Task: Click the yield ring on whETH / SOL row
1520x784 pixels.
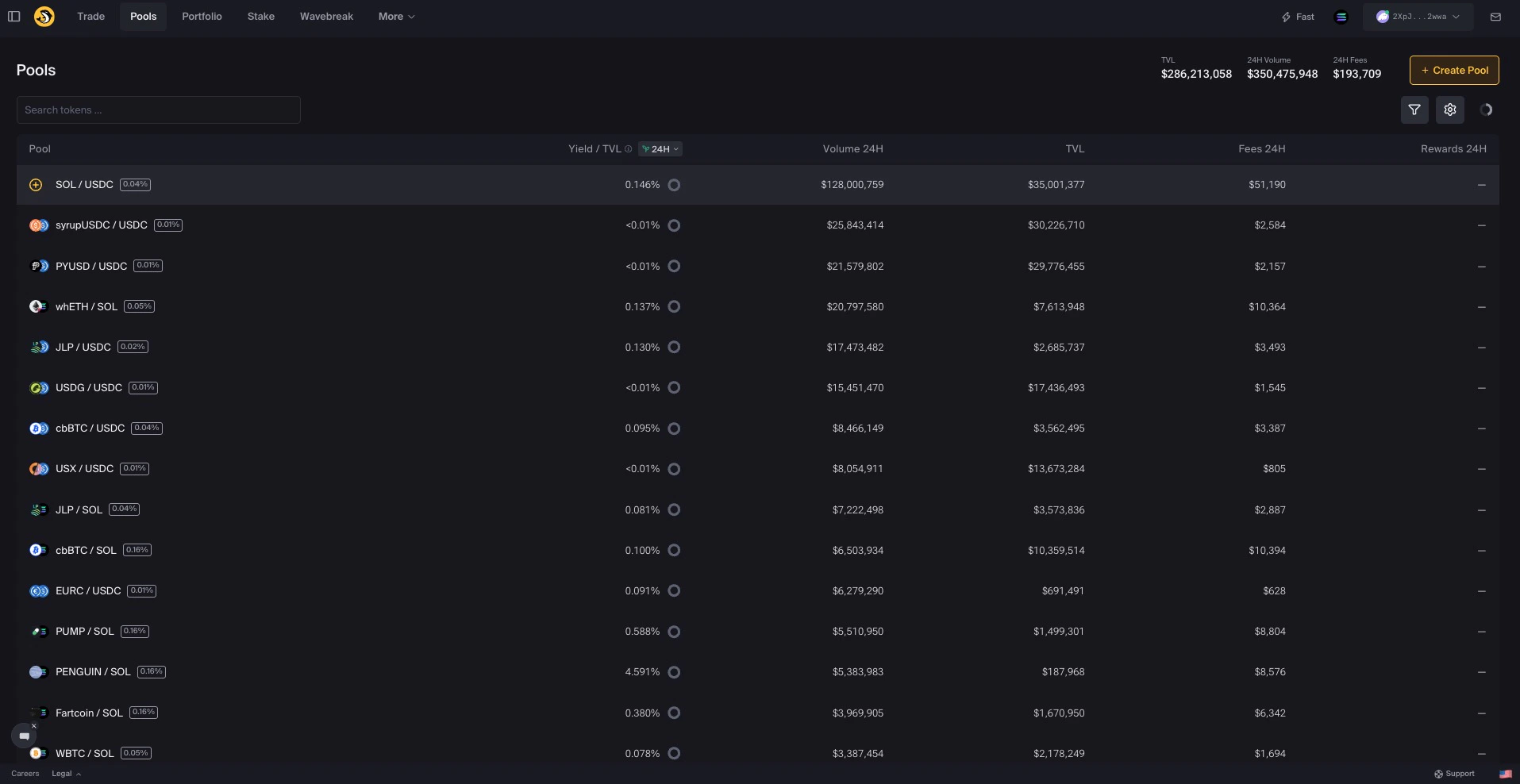Action: [x=674, y=306]
